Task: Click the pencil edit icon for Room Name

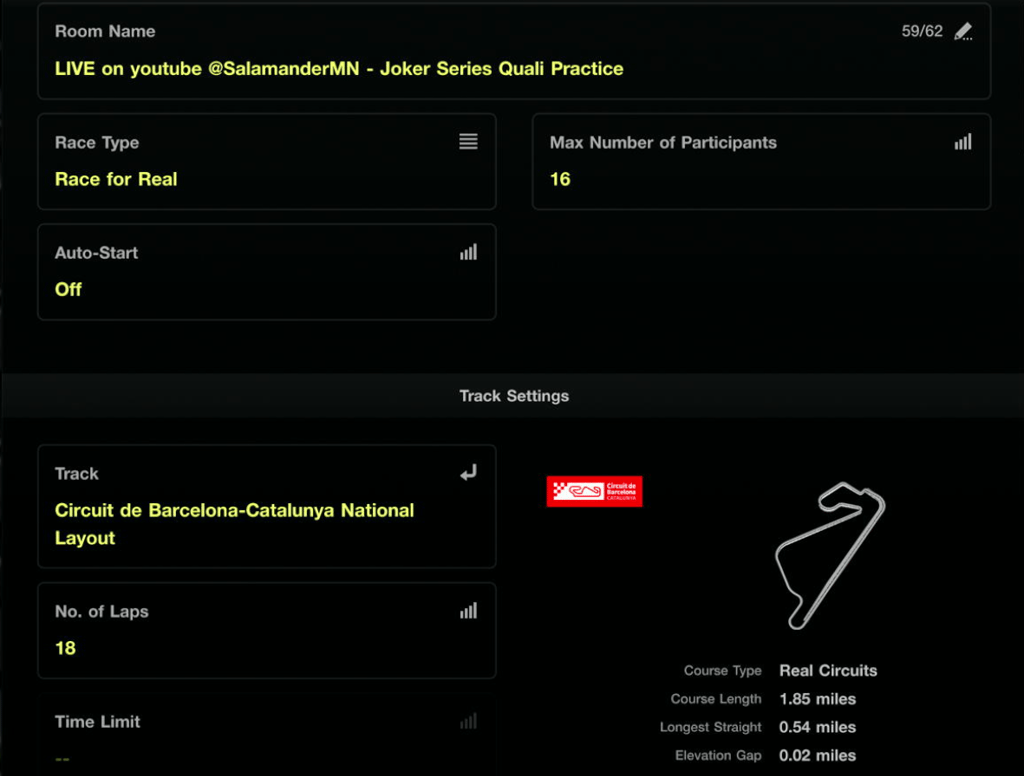Action: 963,31
